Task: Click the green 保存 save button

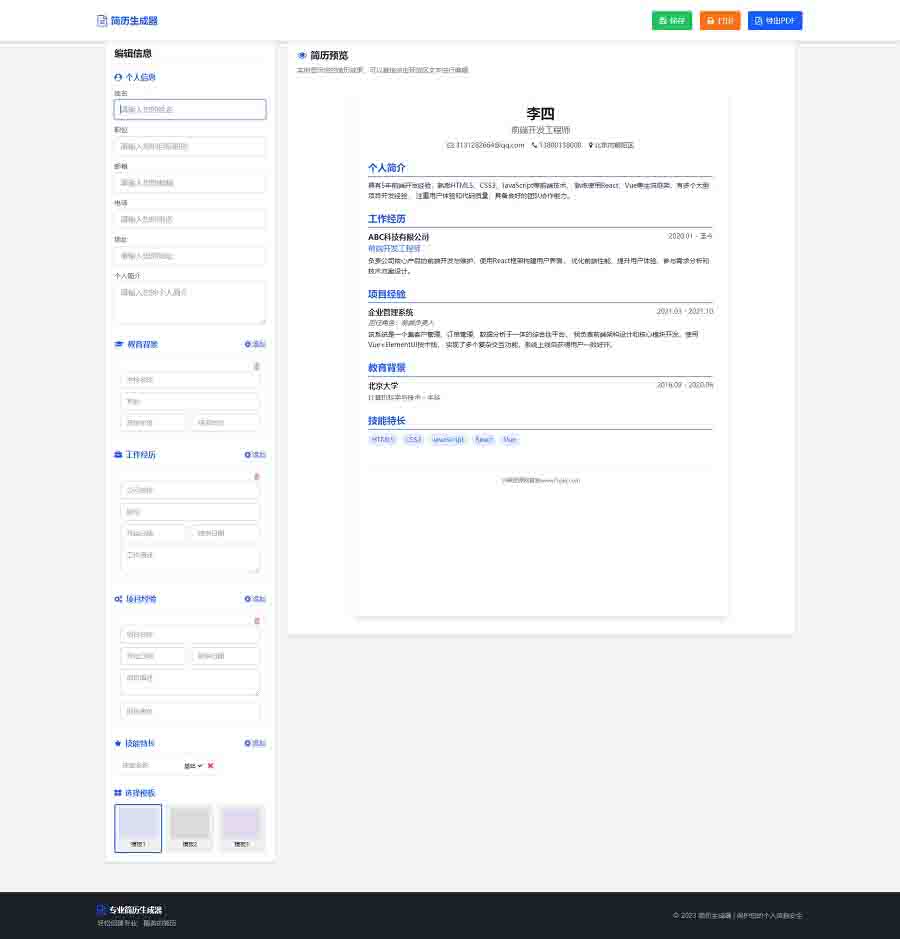Action: 672,21
